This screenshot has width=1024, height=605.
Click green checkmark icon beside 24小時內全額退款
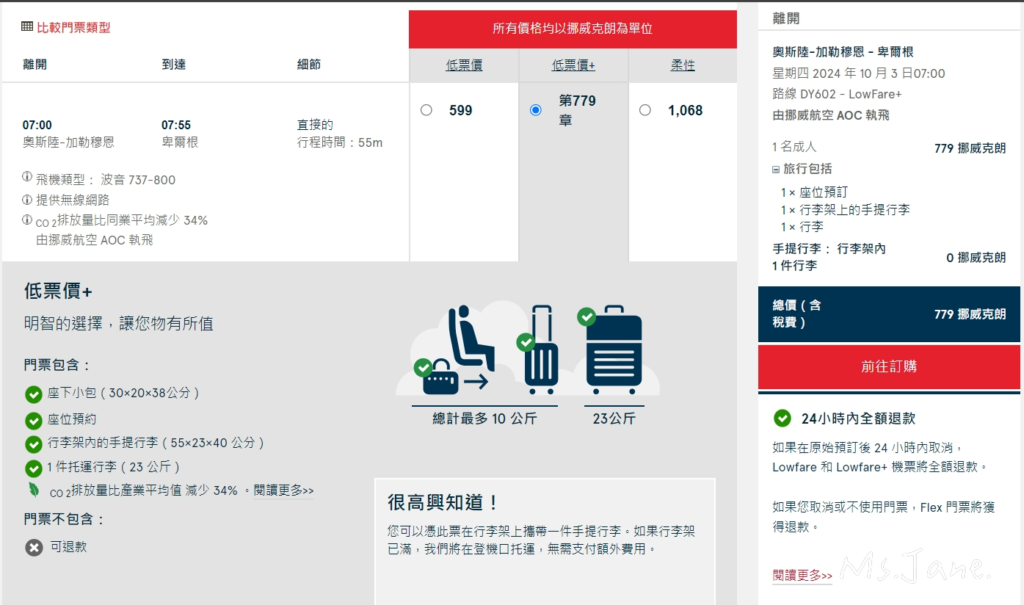coord(782,418)
